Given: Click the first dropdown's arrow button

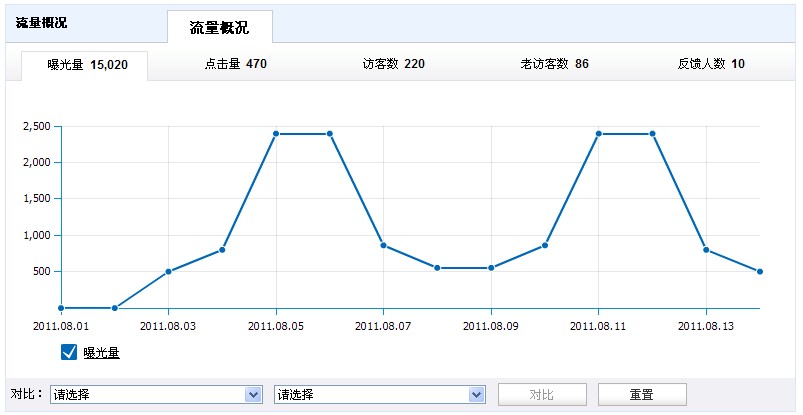Looking at the screenshot, I should coord(253,395).
